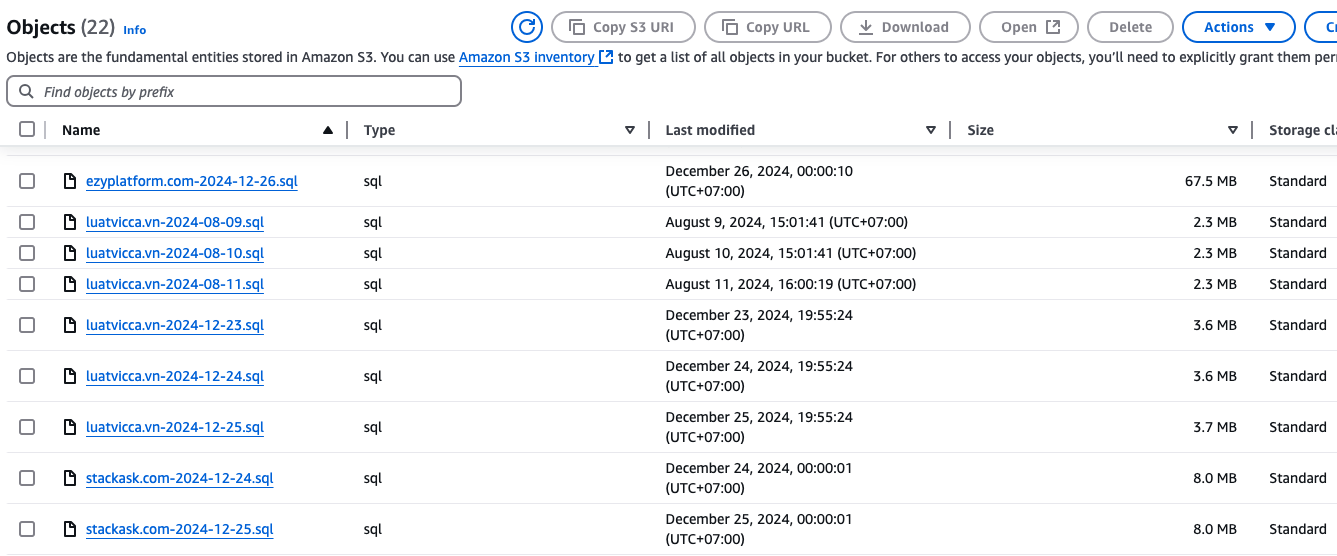Check luatvicca.vn-2024-08-11.sql row
This screenshot has height=556, width=1337.
[x=27, y=284]
